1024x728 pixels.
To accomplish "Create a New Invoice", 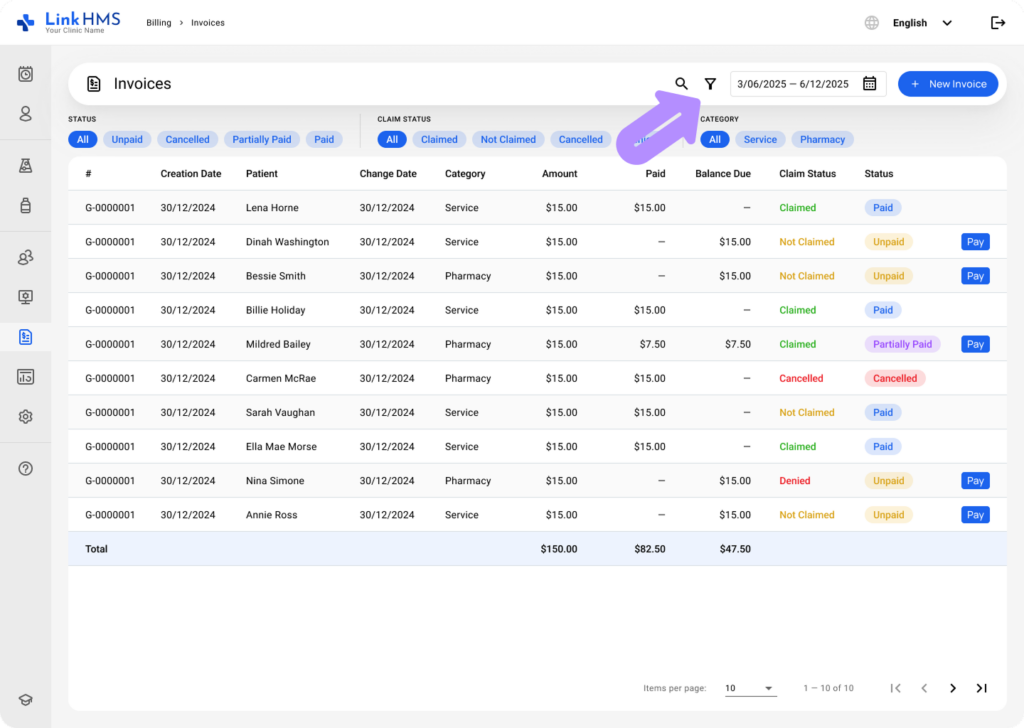I will (x=948, y=84).
